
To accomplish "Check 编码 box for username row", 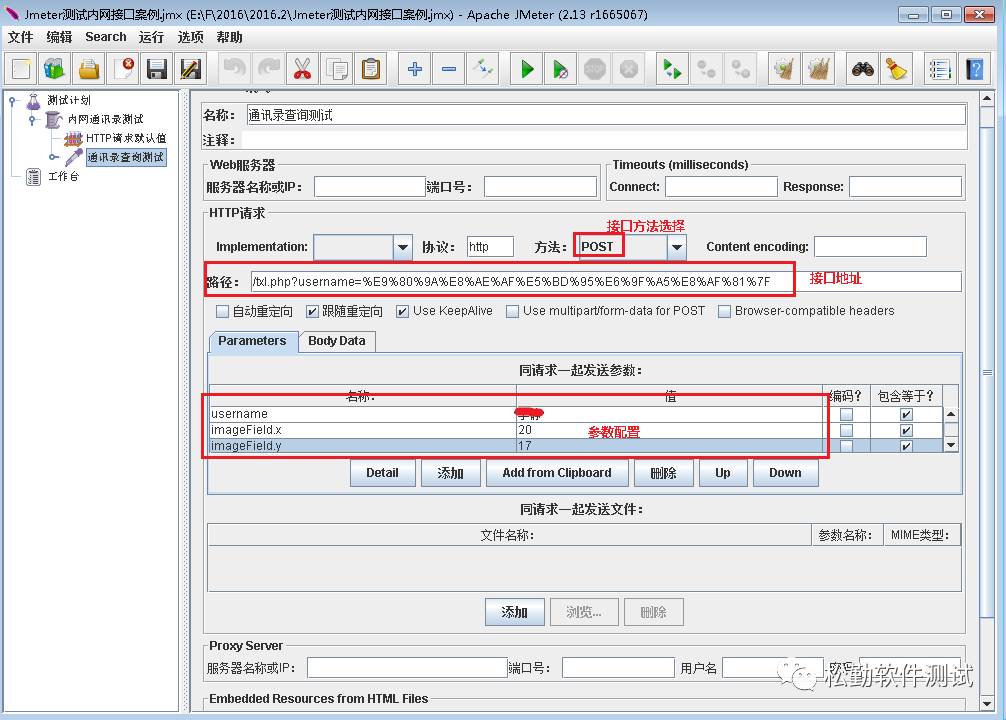I will 846,415.
